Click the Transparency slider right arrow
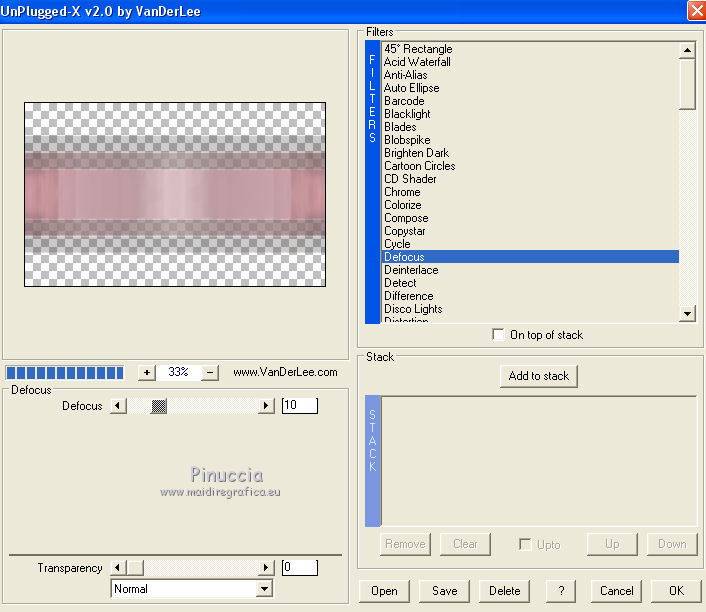This screenshot has width=706, height=612. [266, 567]
